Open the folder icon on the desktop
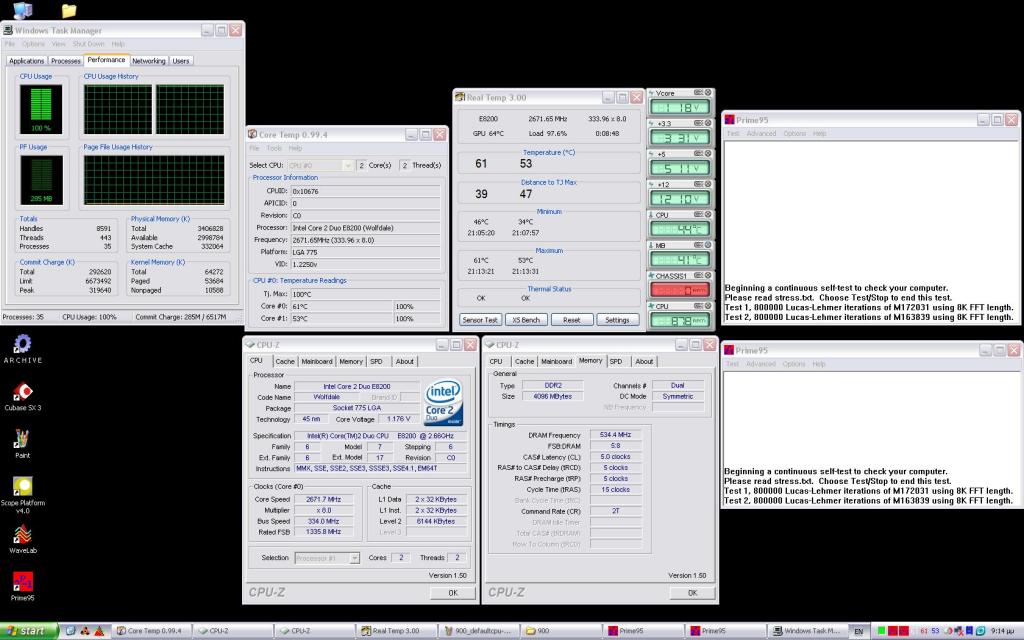Image resolution: width=1024 pixels, height=640 pixels. click(x=69, y=10)
